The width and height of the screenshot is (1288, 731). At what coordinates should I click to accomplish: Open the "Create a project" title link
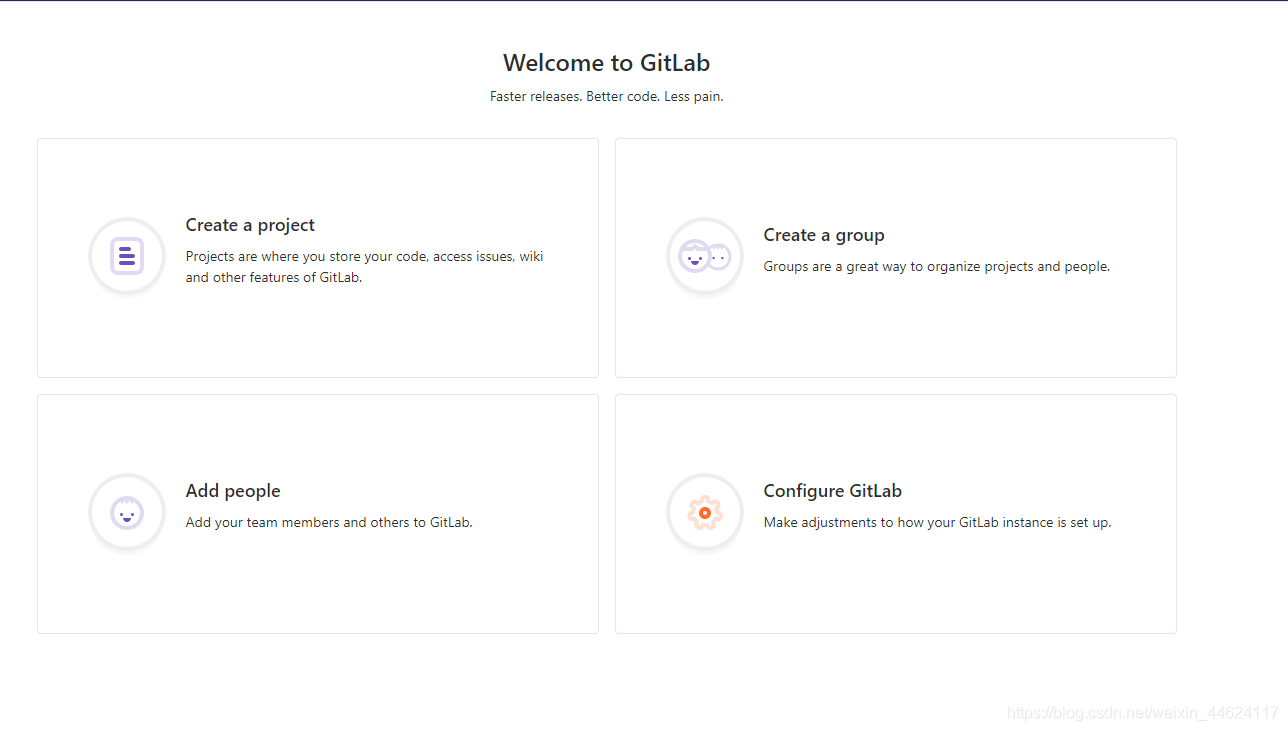click(250, 225)
